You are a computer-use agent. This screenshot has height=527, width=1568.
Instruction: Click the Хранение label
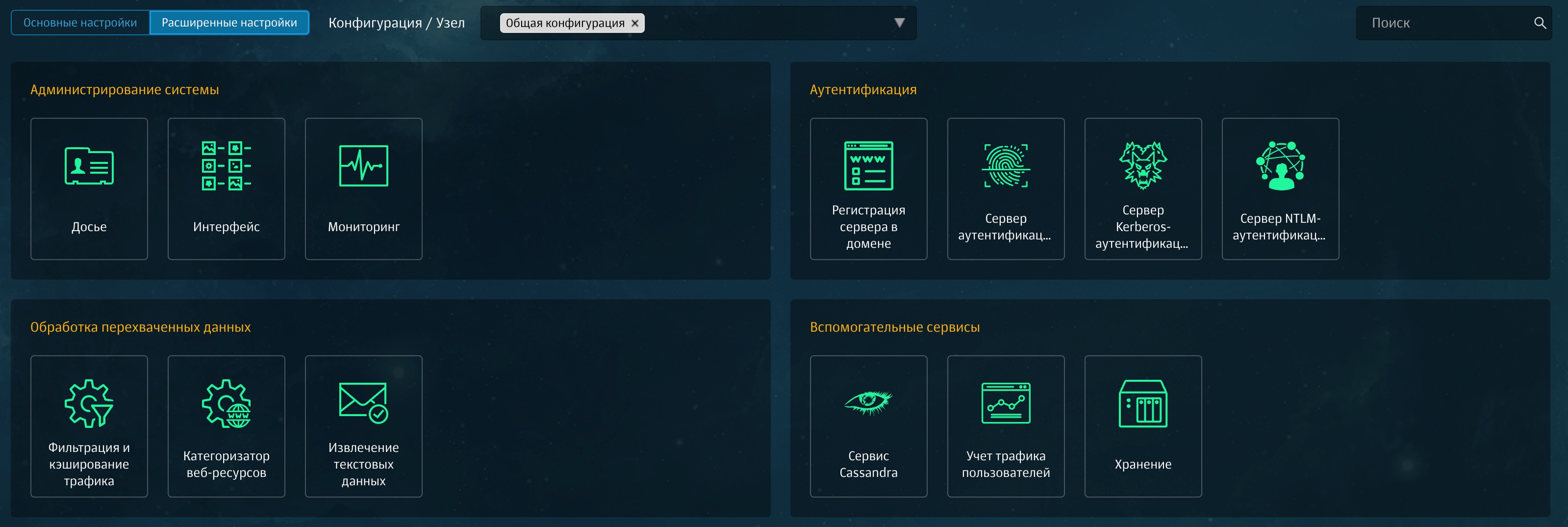point(1143,464)
